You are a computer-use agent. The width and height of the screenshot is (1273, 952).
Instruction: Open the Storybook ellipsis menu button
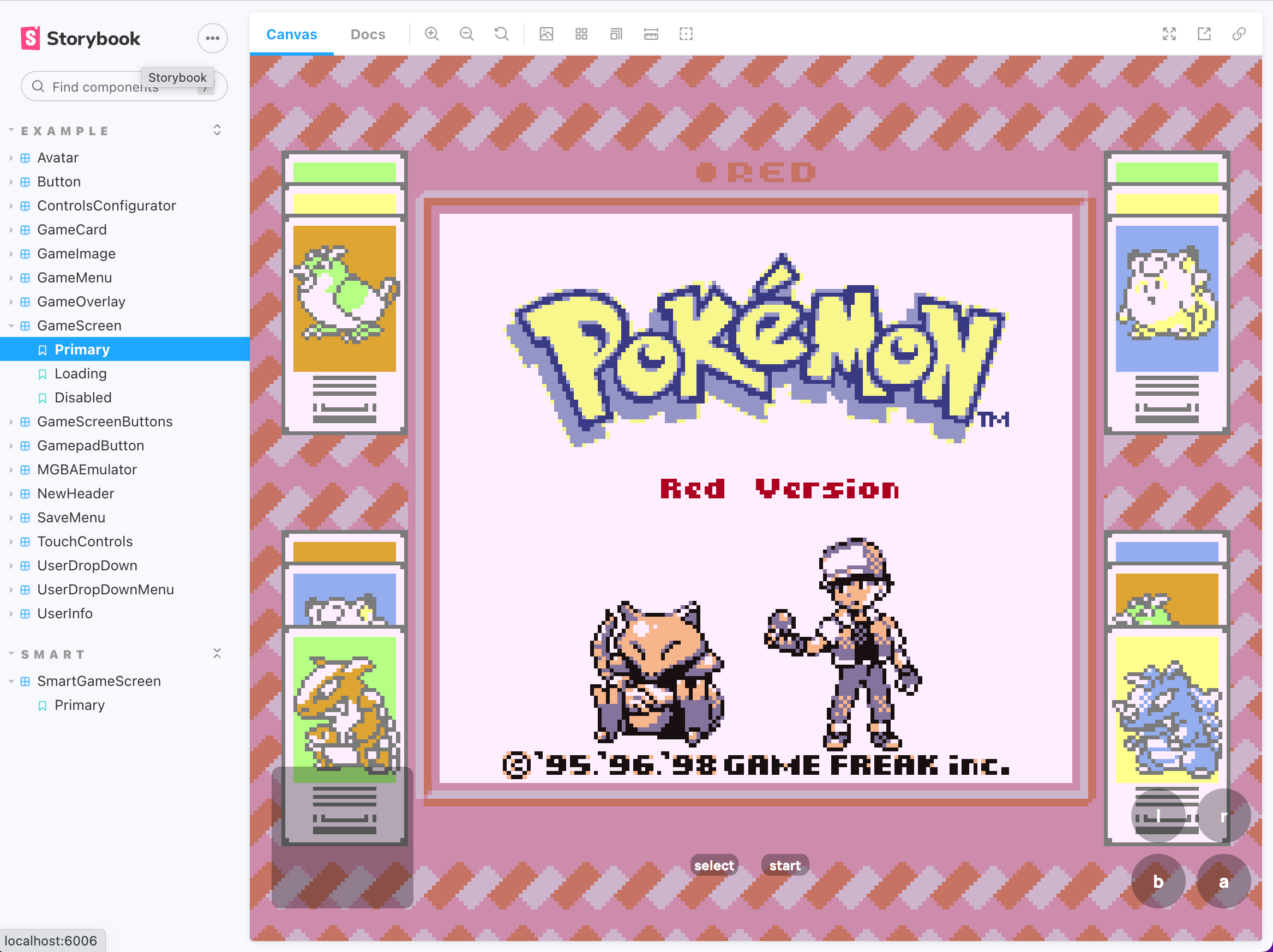pos(212,39)
